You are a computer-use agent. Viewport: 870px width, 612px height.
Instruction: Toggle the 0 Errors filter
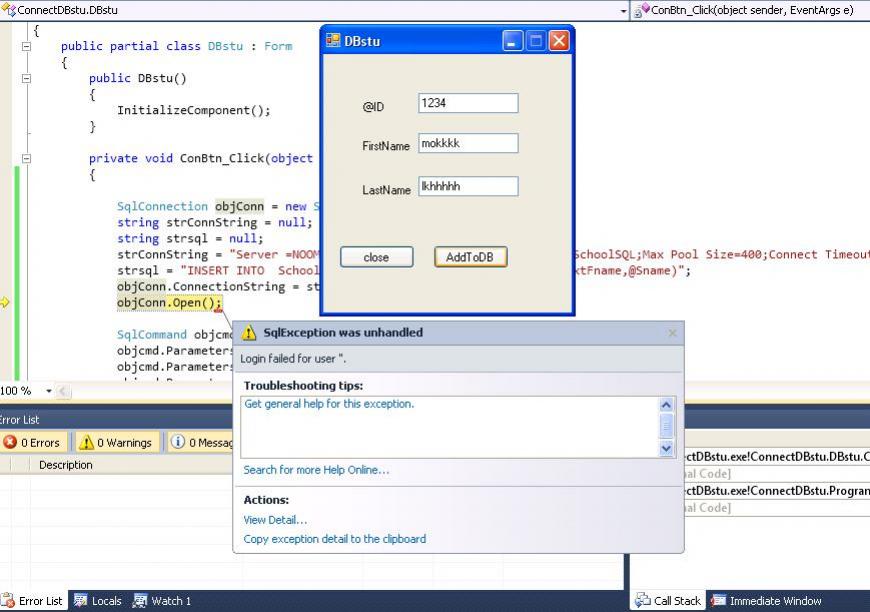click(33, 442)
